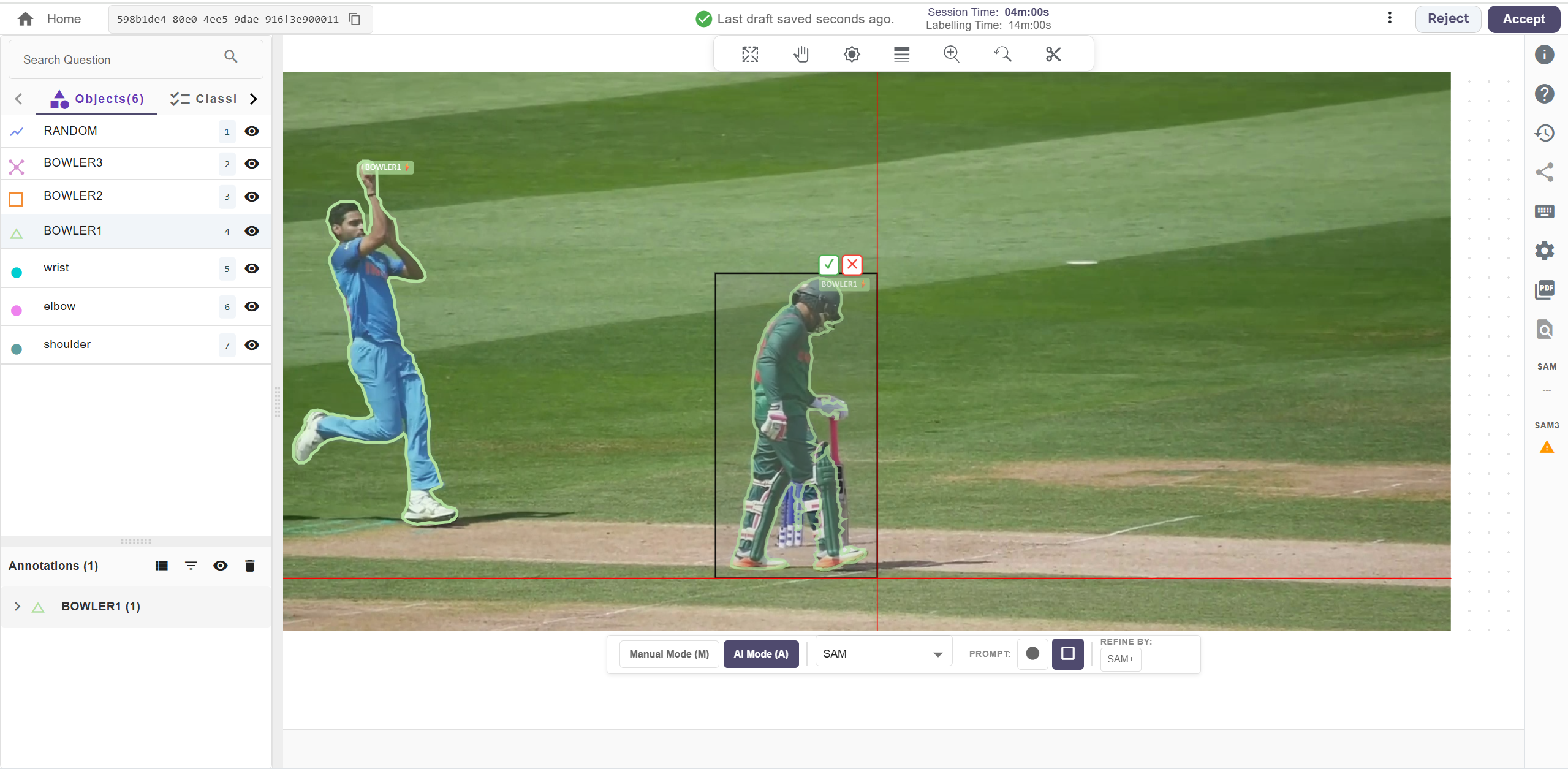The height and width of the screenshot is (774, 1568).
Task: Hide the BOWLER3 object class
Action: pyautogui.click(x=252, y=164)
